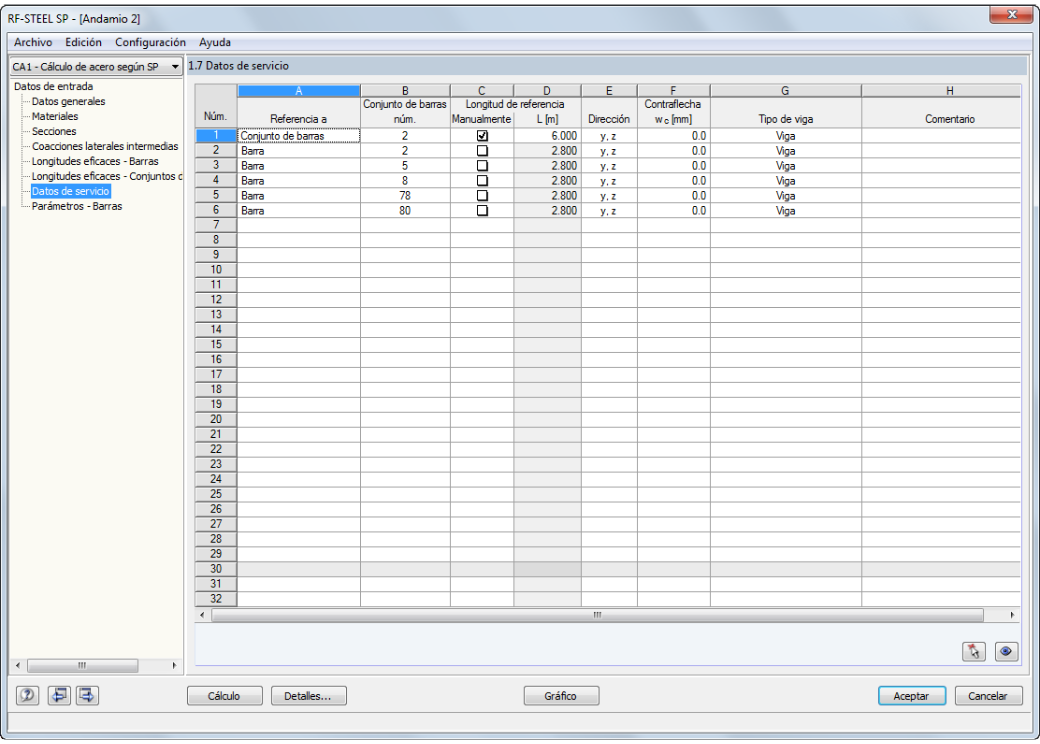Screen dimensions: 1040x744
Task: Open the Detalles... dialog button
Action: click(x=308, y=696)
